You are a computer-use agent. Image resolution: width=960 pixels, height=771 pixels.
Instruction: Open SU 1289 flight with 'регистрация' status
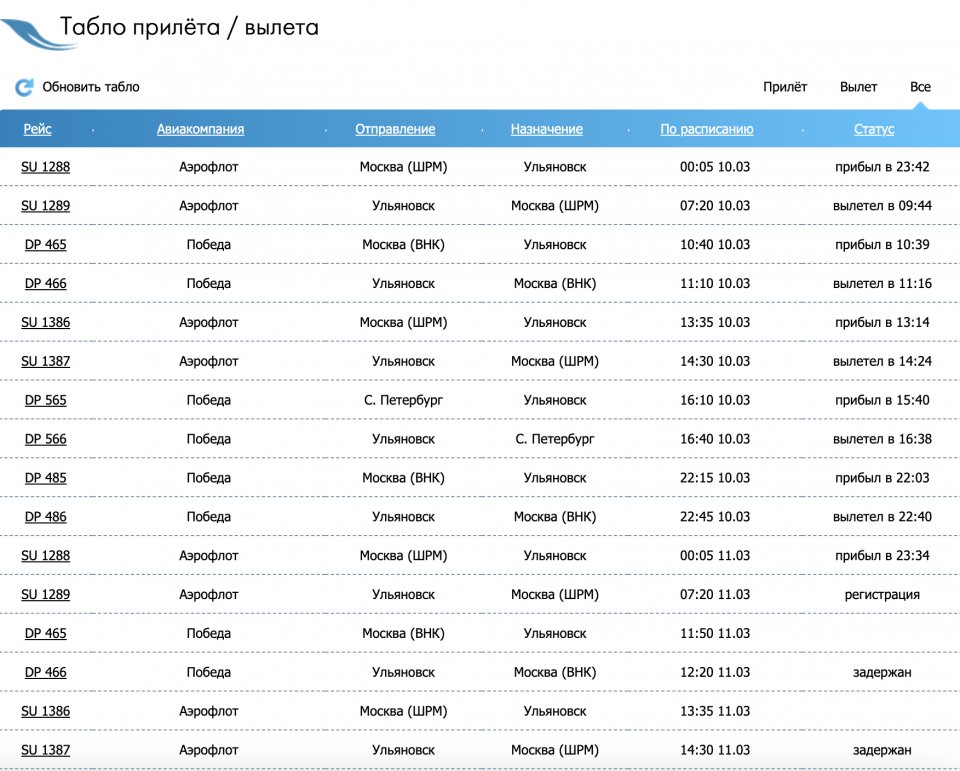point(46,595)
